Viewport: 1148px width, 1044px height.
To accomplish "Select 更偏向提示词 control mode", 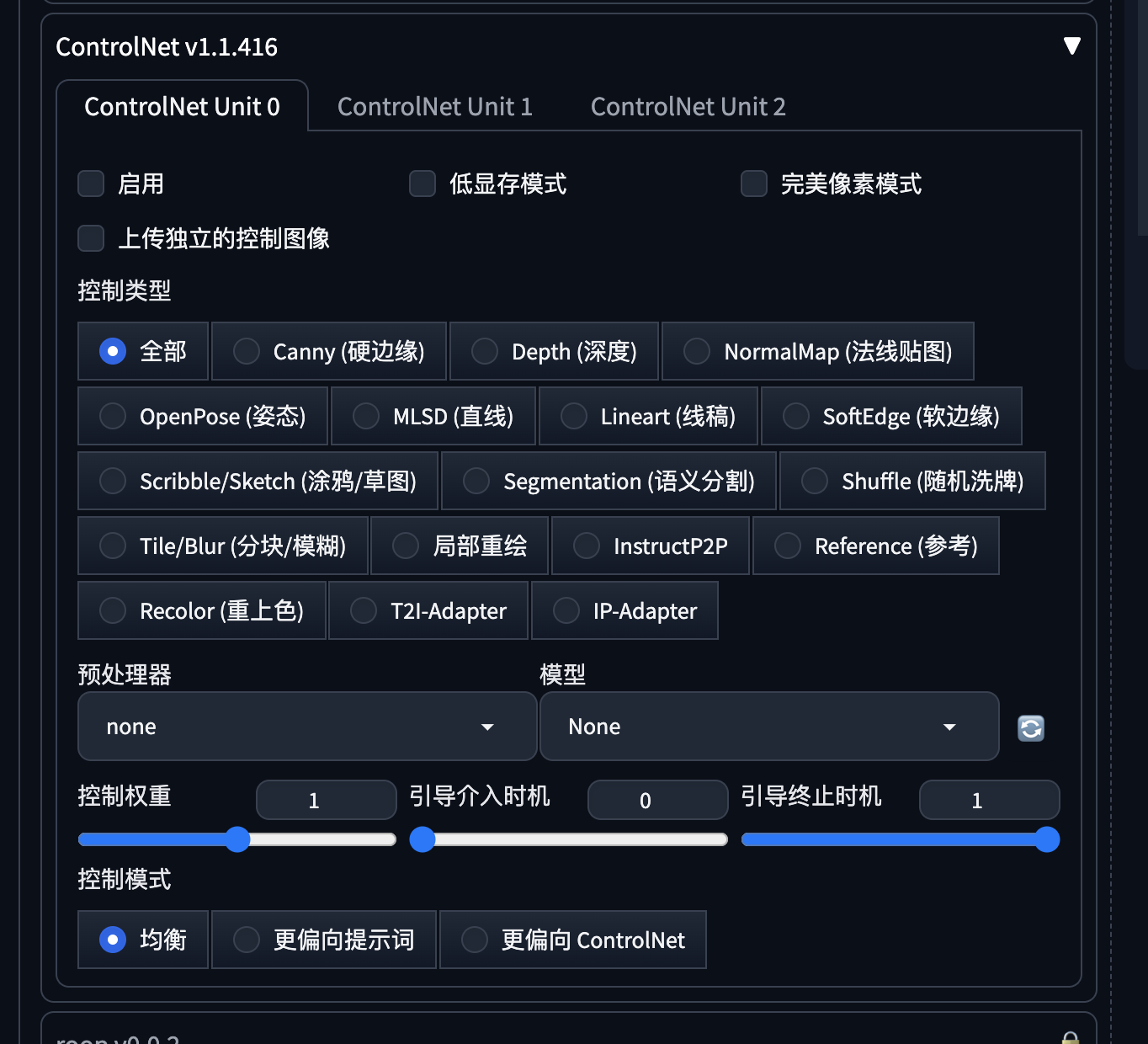I will click(x=247, y=940).
